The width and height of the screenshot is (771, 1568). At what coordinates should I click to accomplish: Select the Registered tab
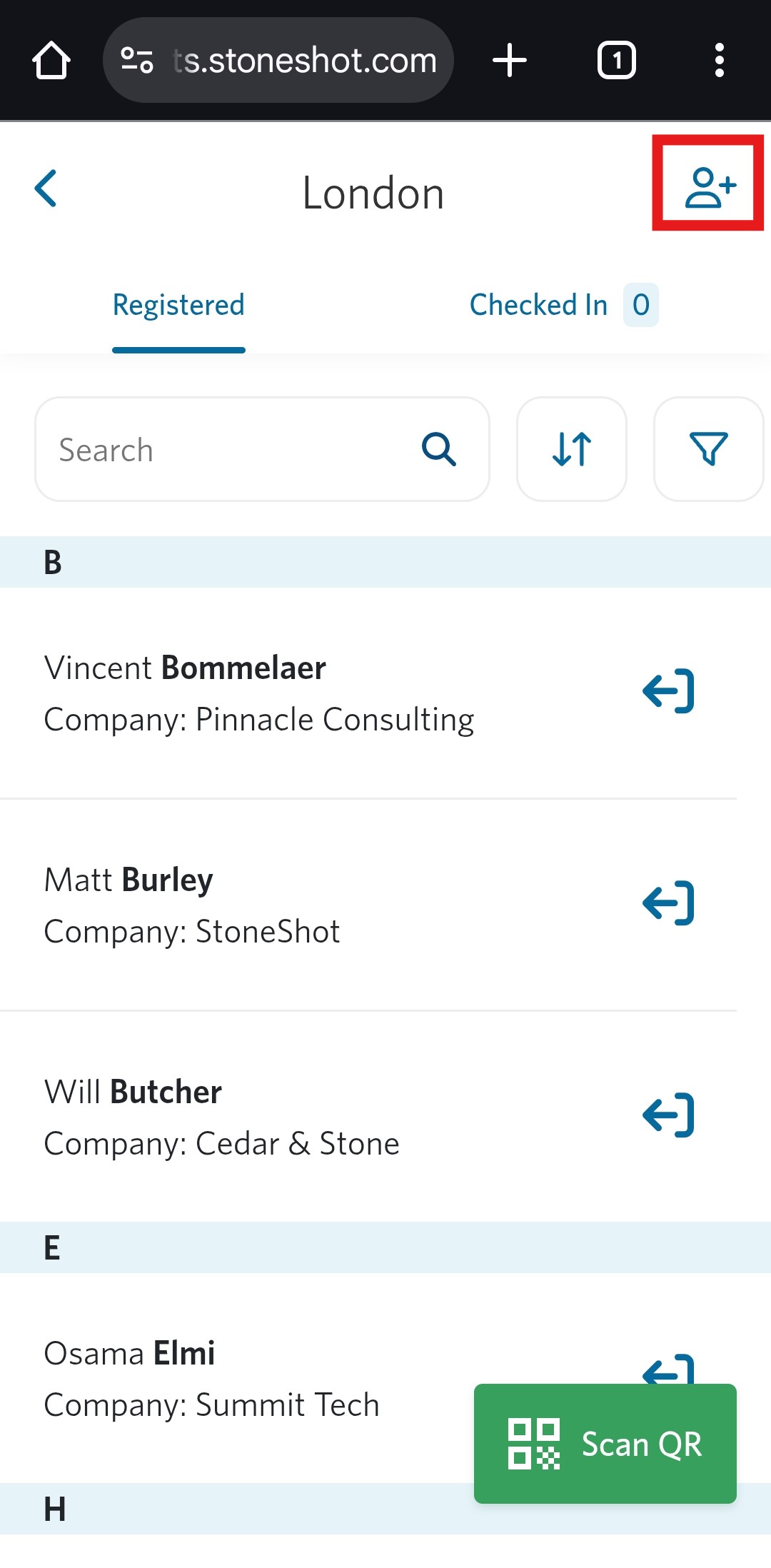[178, 305]
